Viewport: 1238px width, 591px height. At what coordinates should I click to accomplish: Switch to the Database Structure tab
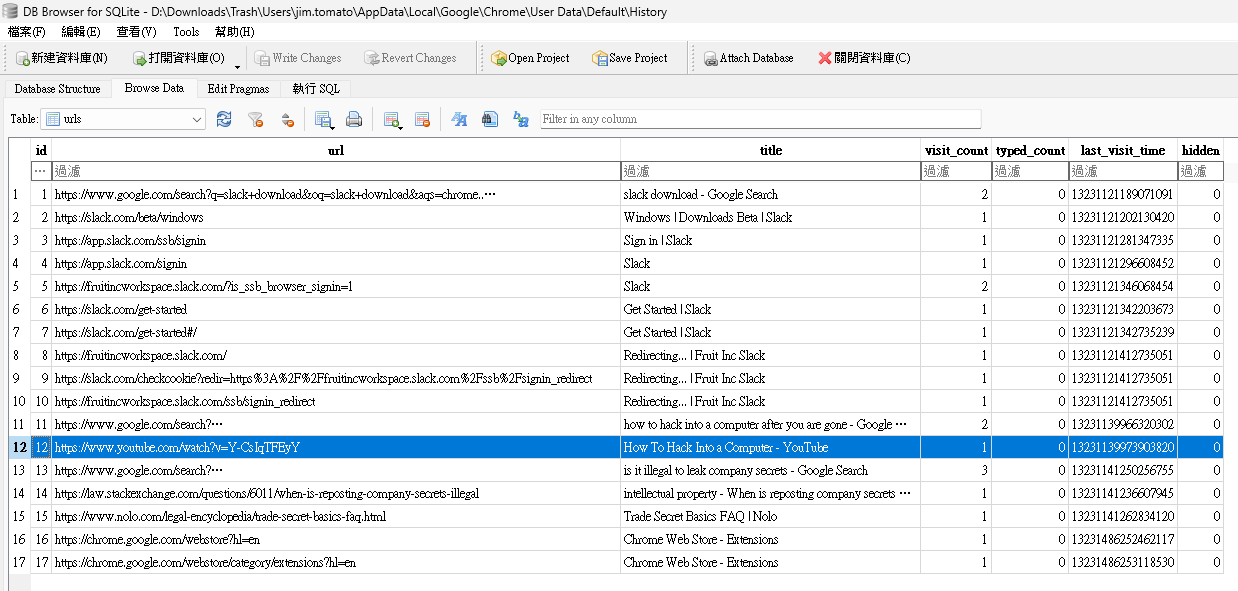(57, 89)
